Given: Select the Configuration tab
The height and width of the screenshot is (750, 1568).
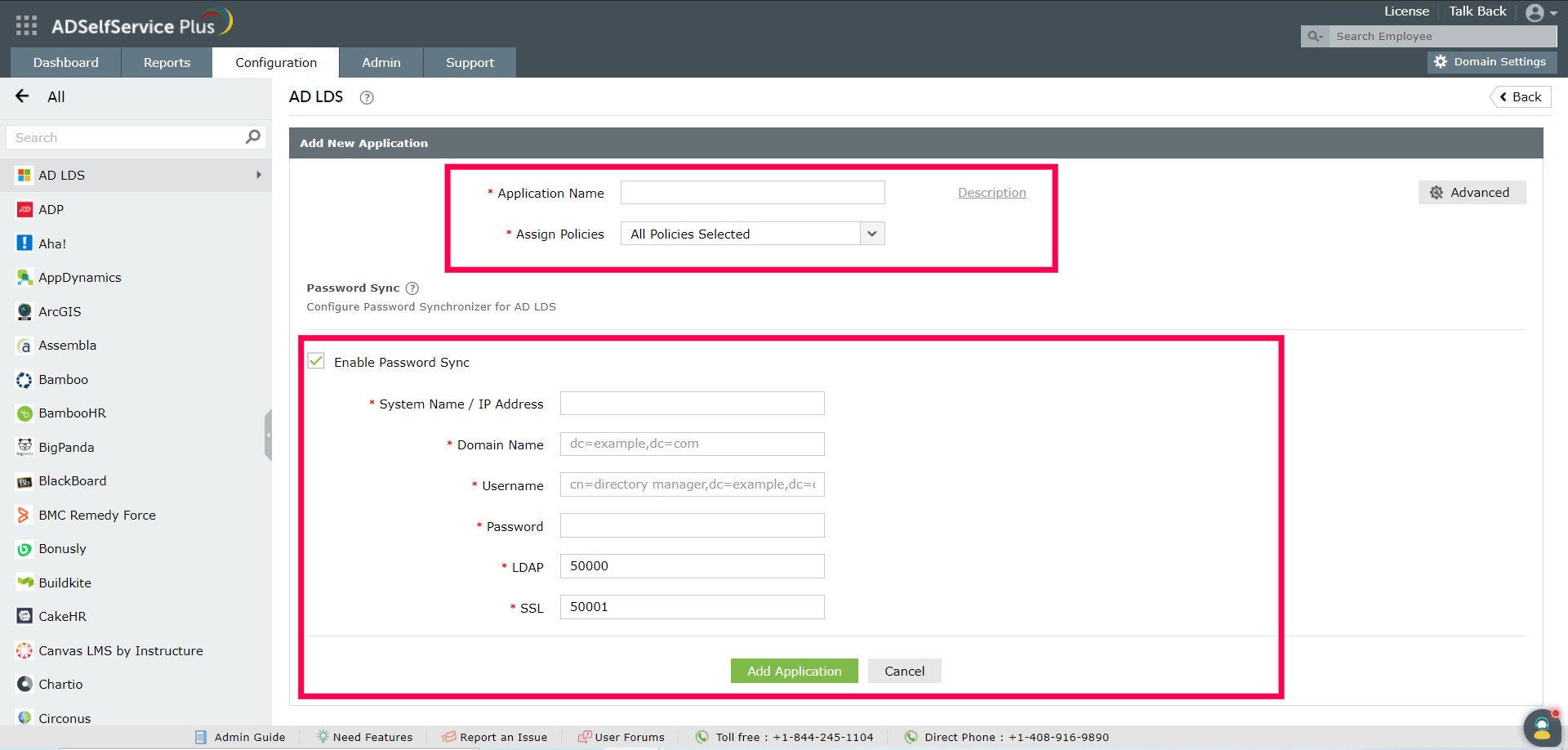Looking at the screenshot, I should [276, 63].
